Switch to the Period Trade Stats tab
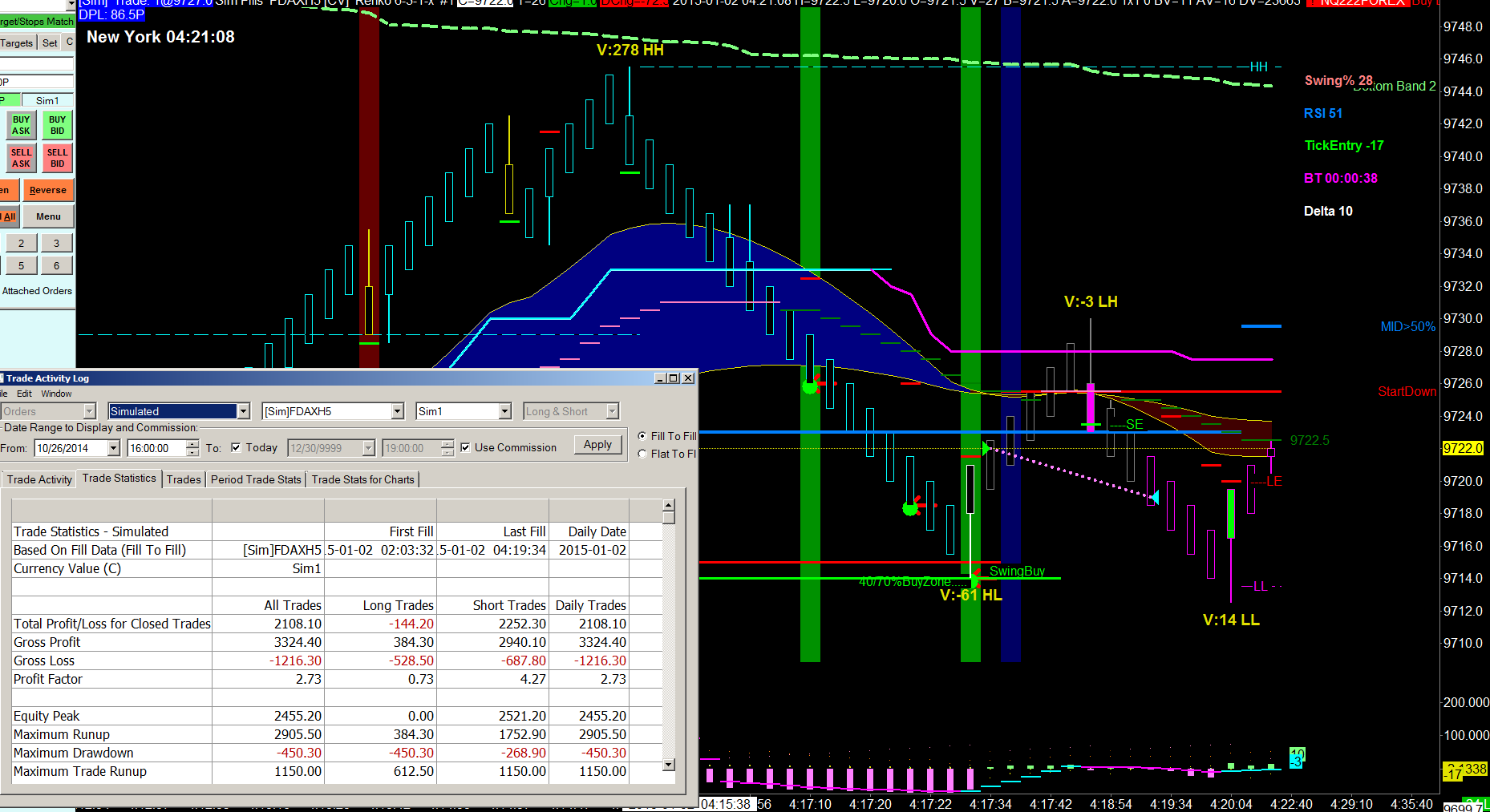This screenshot has height=812, width=1490. coord(256,479)
